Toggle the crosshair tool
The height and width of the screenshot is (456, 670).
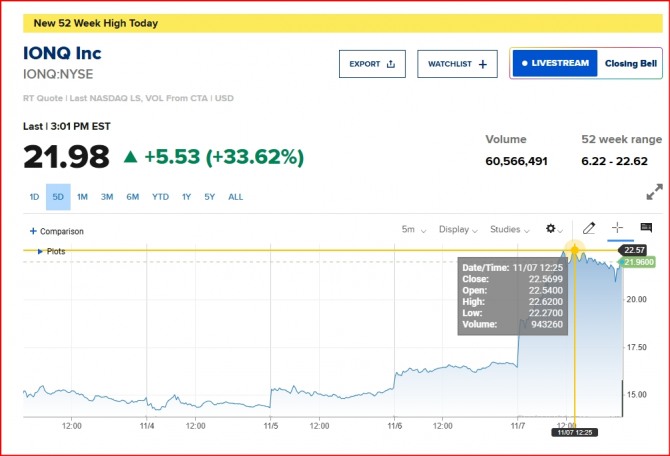click(x=617, y=227)
